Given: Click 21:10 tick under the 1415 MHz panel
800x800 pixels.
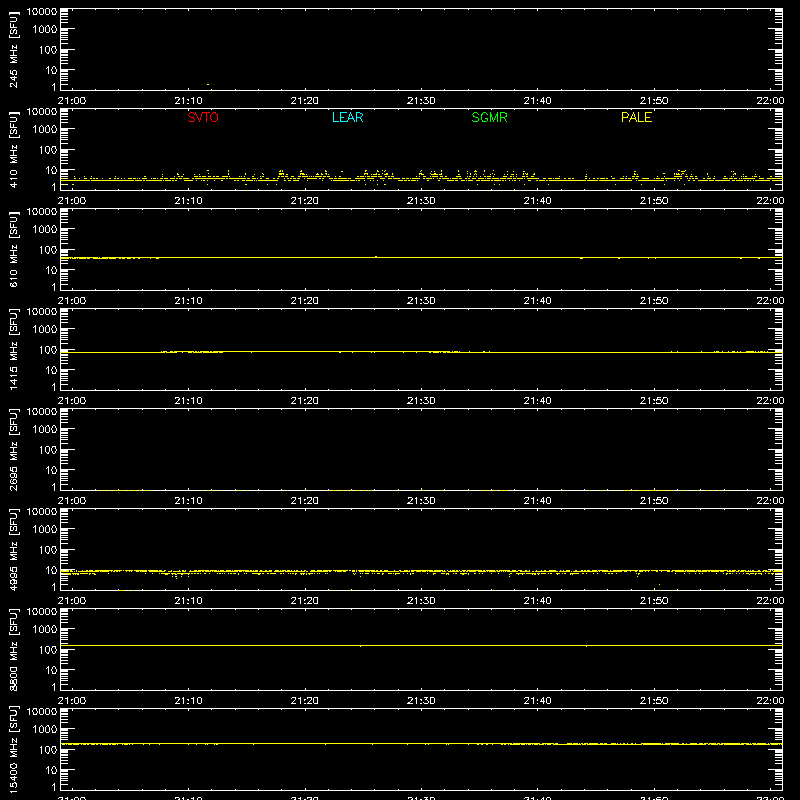Looking at the screenshot, I should pyautogui.click(x=188, y=401).
